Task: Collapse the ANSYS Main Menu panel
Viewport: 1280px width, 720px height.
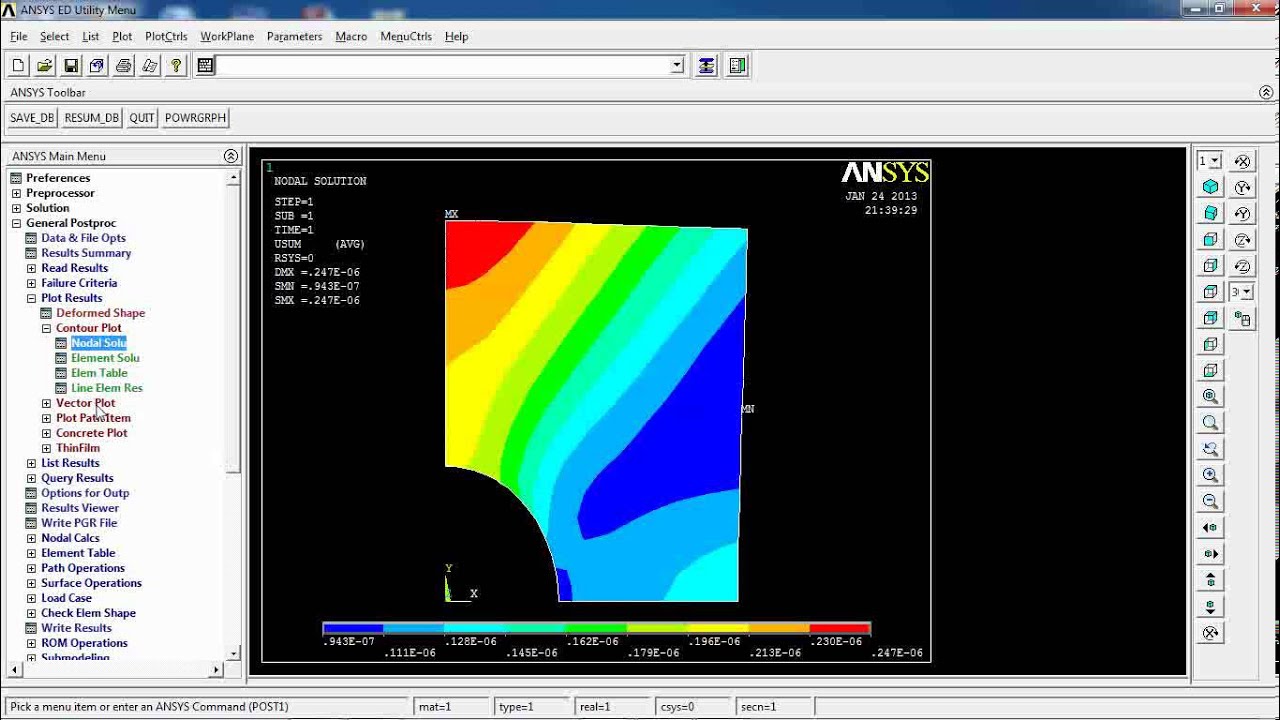Action: pyautogui.click(x=231, y=156)
